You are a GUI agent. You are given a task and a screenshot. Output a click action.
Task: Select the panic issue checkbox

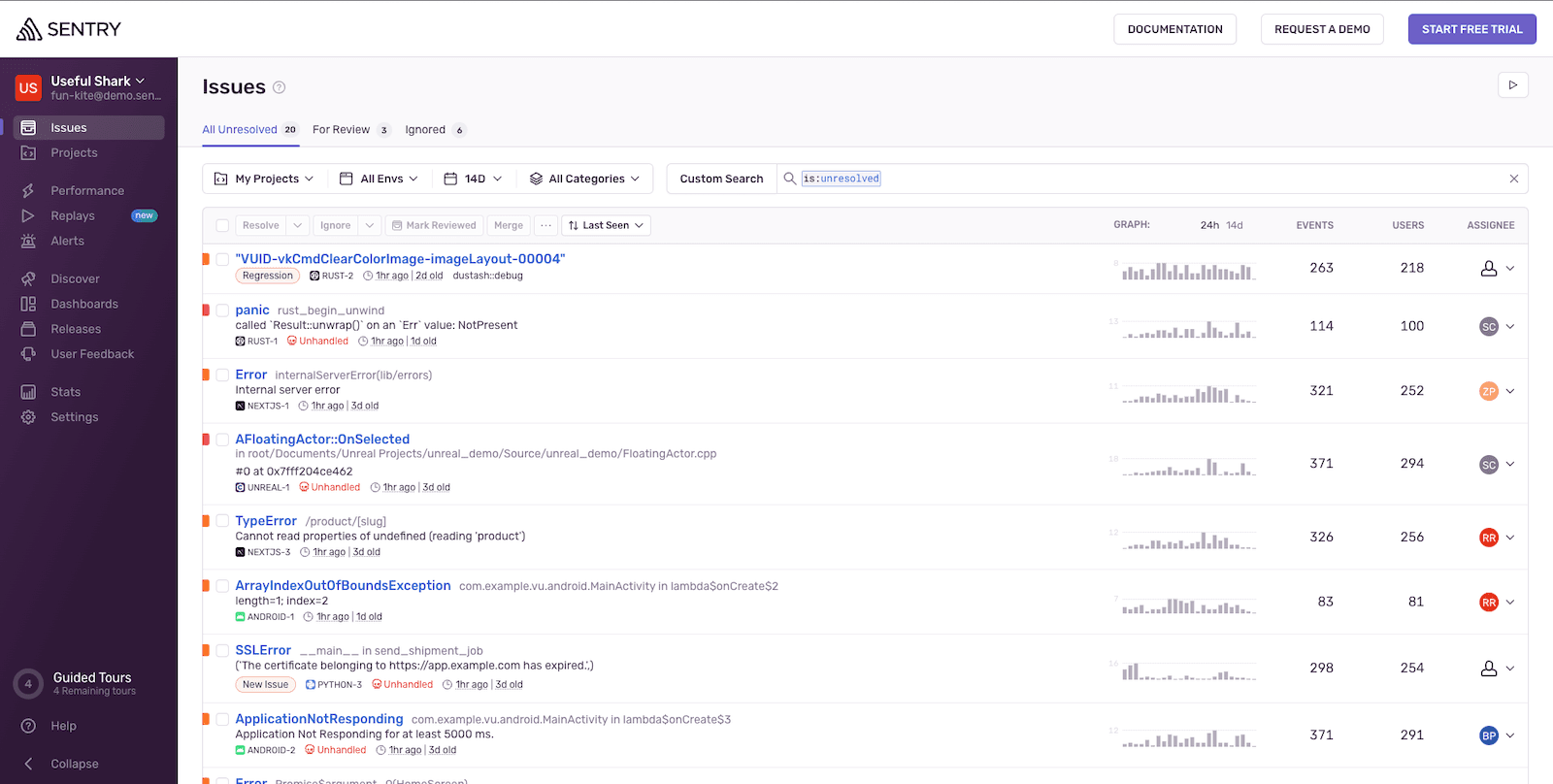pos(222,310)
